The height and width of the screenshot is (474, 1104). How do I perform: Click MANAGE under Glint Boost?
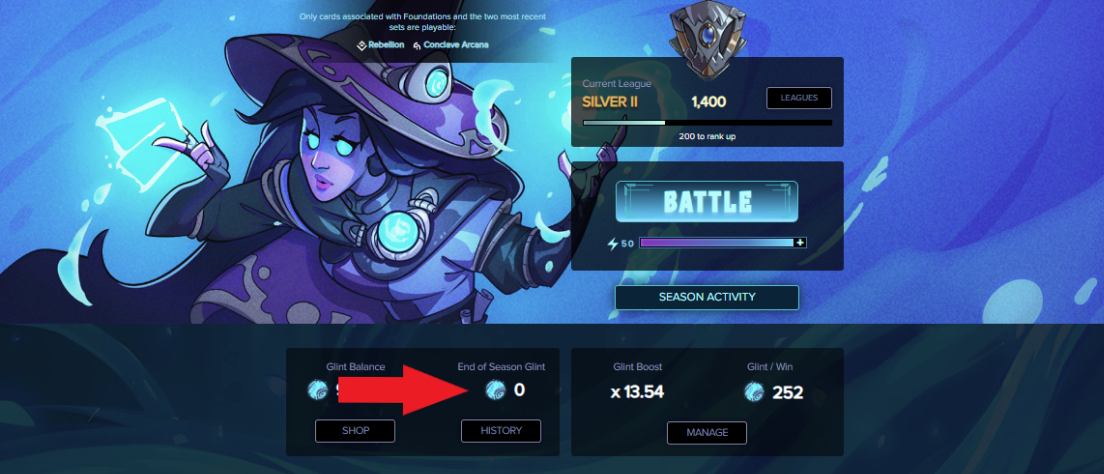coord(707,432)
